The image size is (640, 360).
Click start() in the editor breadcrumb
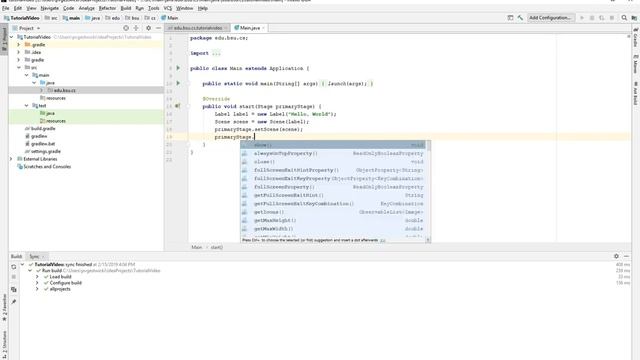[x=217, y=247]
